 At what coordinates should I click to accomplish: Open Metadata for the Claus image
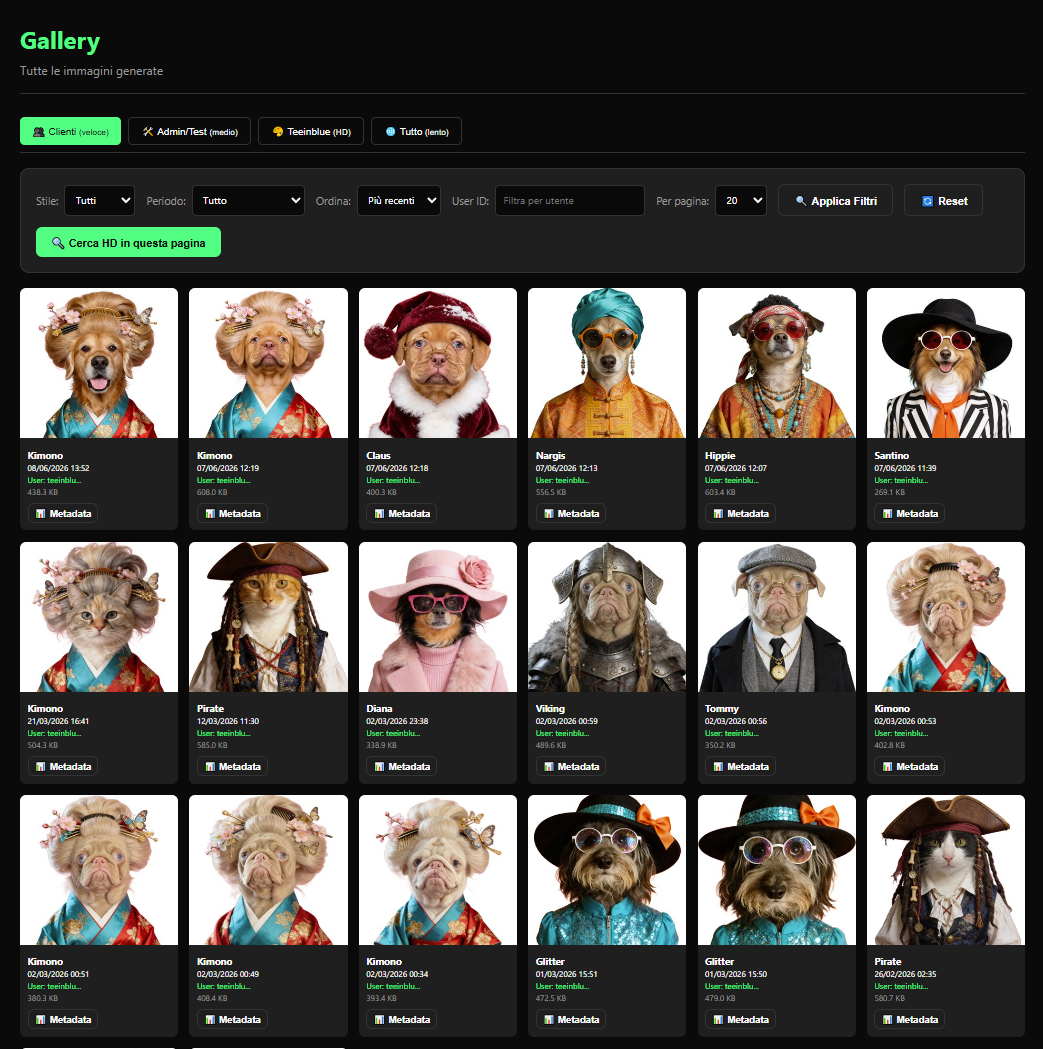click(401, 514)
